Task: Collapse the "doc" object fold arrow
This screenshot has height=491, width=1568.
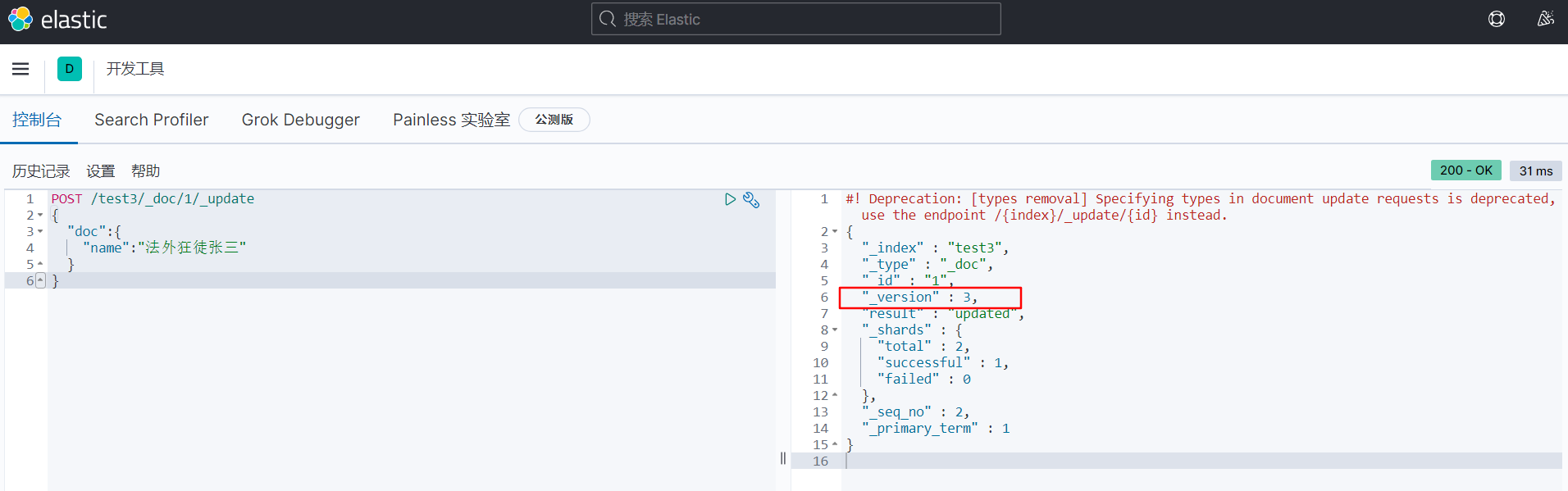Action: (40, 232)
